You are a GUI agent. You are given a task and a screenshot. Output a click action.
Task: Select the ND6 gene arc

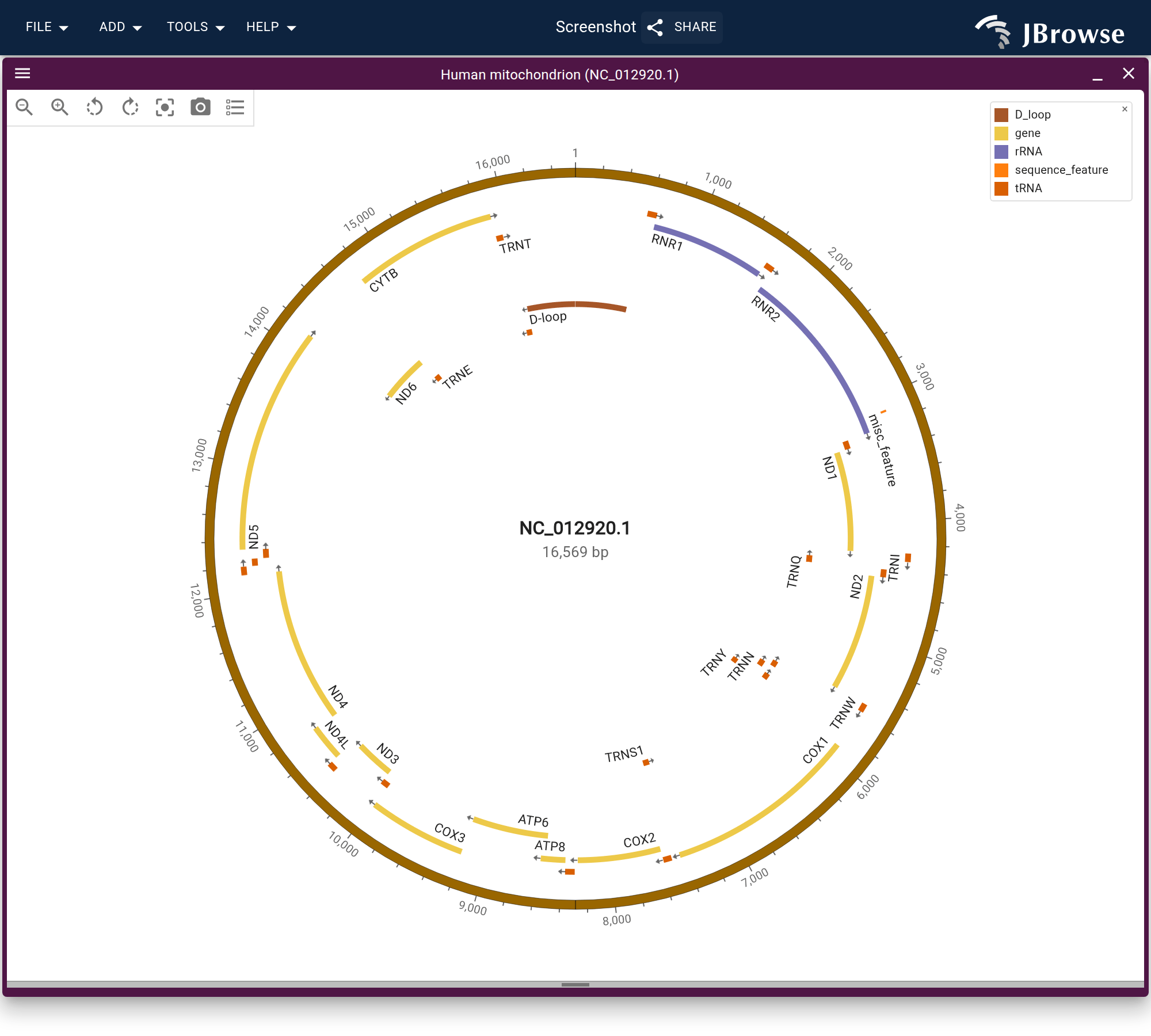(x=405, y=378)
